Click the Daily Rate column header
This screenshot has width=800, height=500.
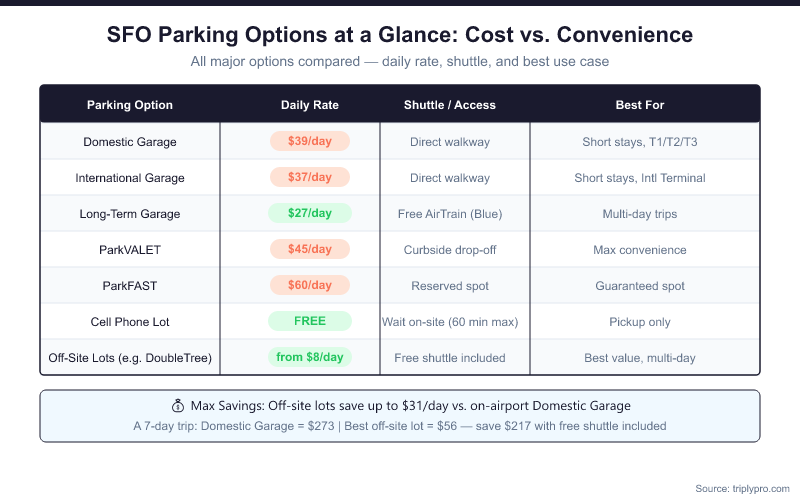pyautogui.click(x=310, y=105)
